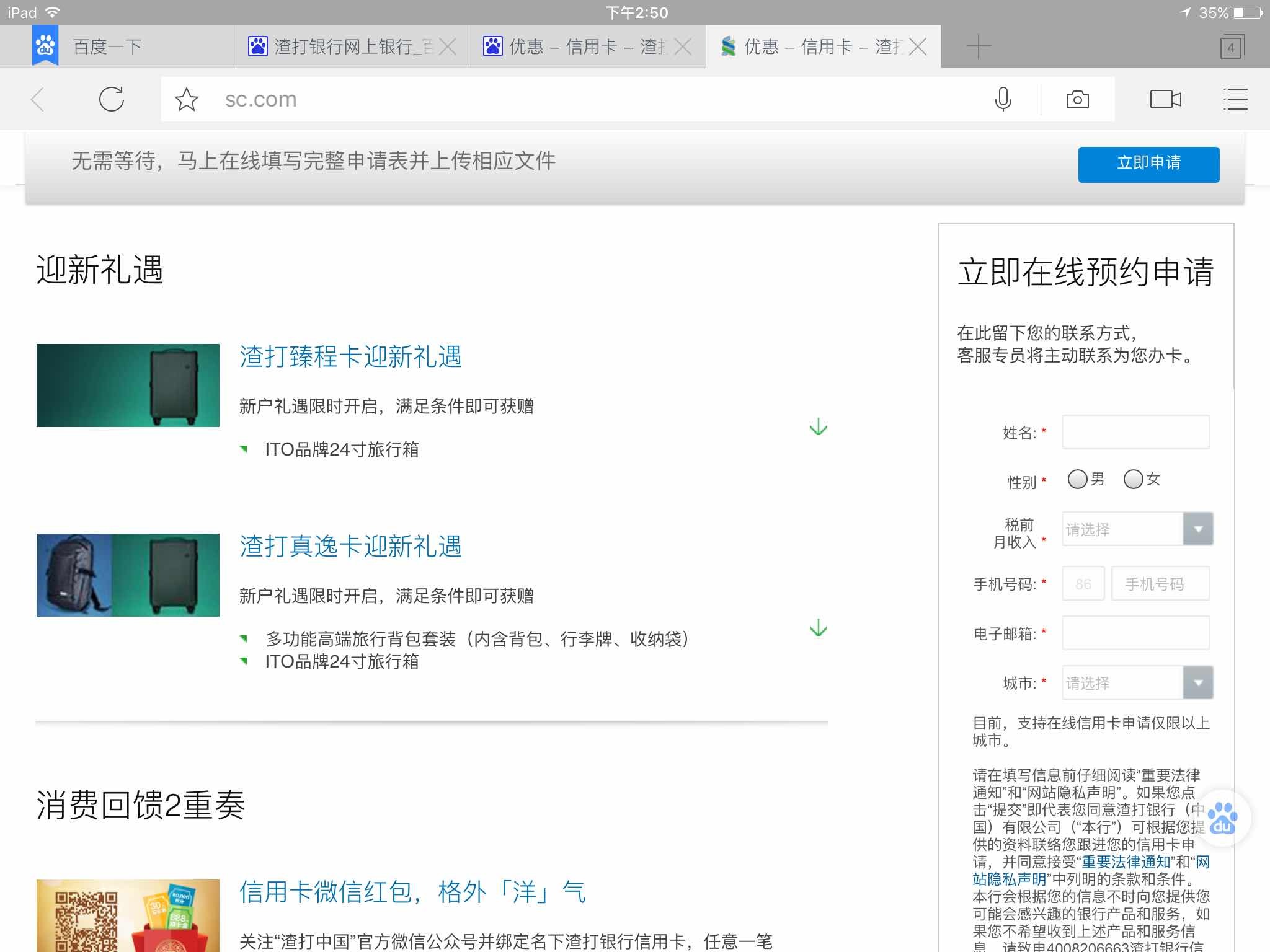Tap the battery indicator in status bar
Viewport: 1270px width, 952px height.
(1248, 12)
